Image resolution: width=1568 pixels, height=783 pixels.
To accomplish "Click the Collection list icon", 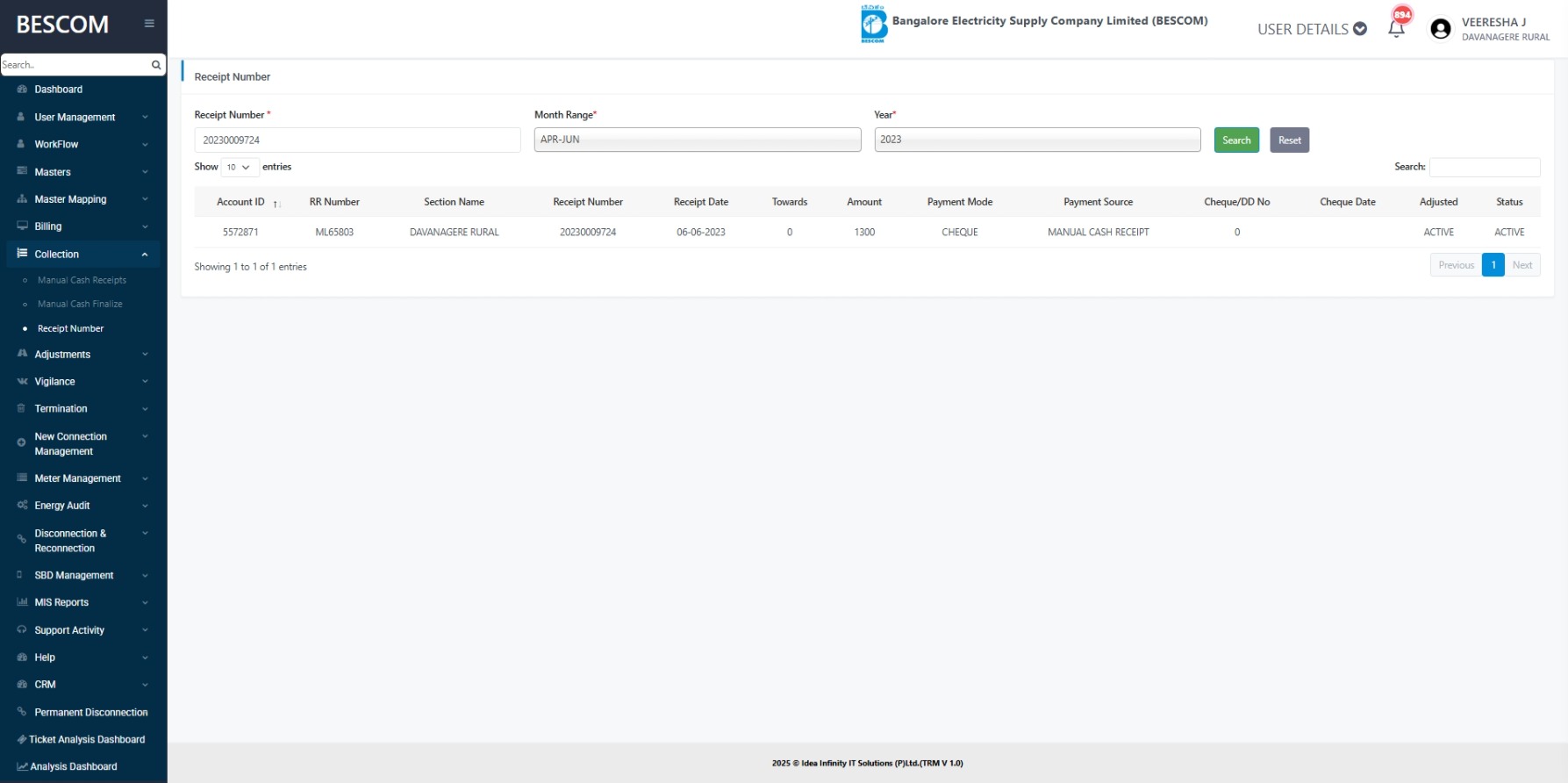I will point(22,254).
